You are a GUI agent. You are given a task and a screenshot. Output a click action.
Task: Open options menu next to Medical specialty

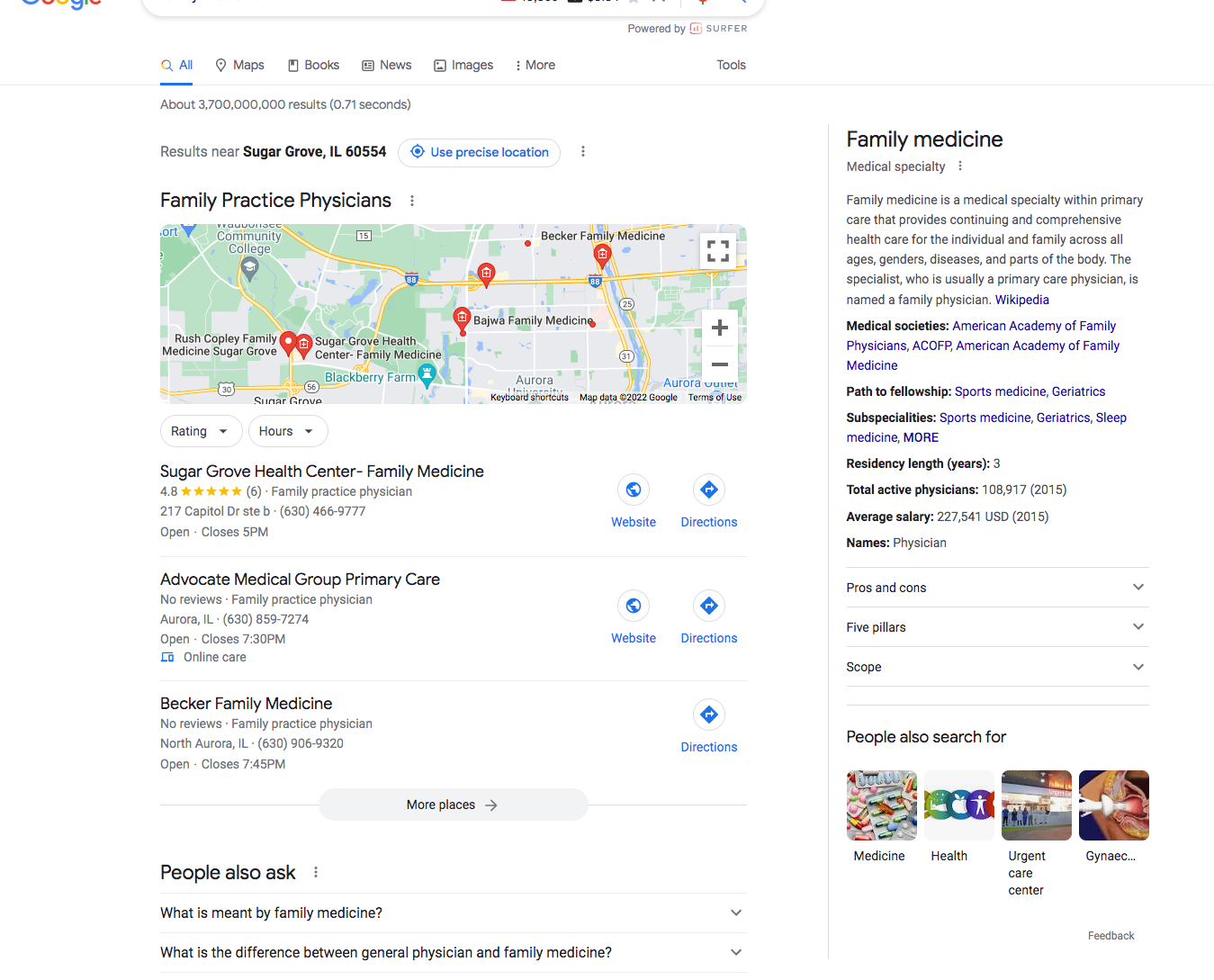tap(960, 166)
